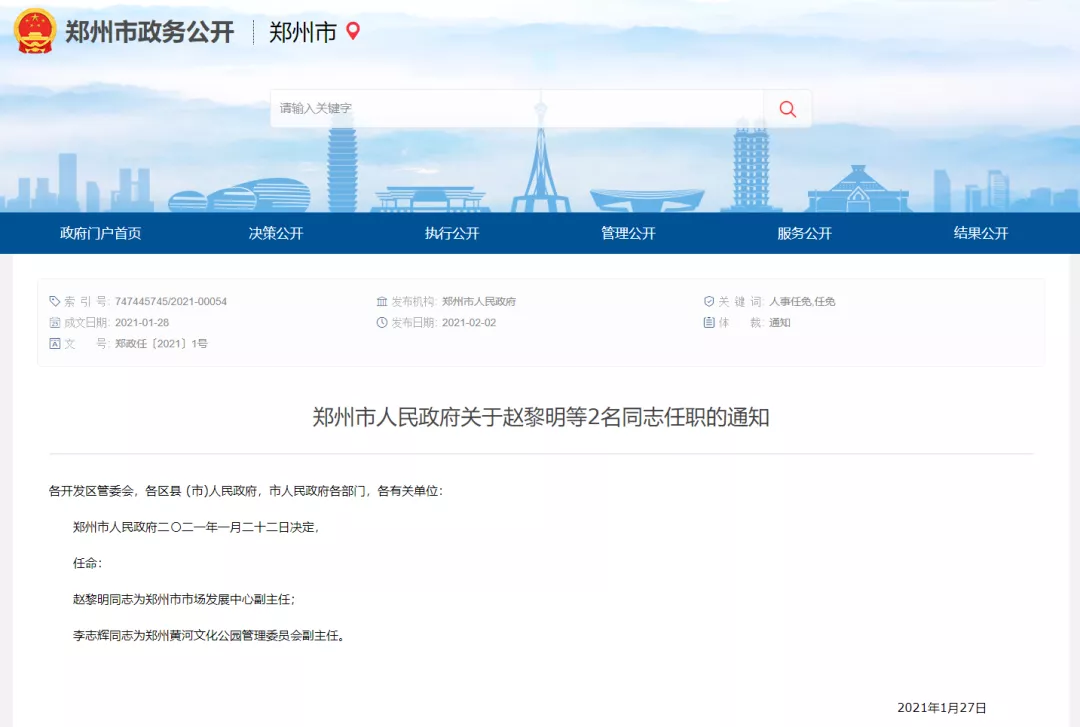Click the red location pin icon
The image size is (1080, 727).
pyautogui.click(x=352, y=32)
